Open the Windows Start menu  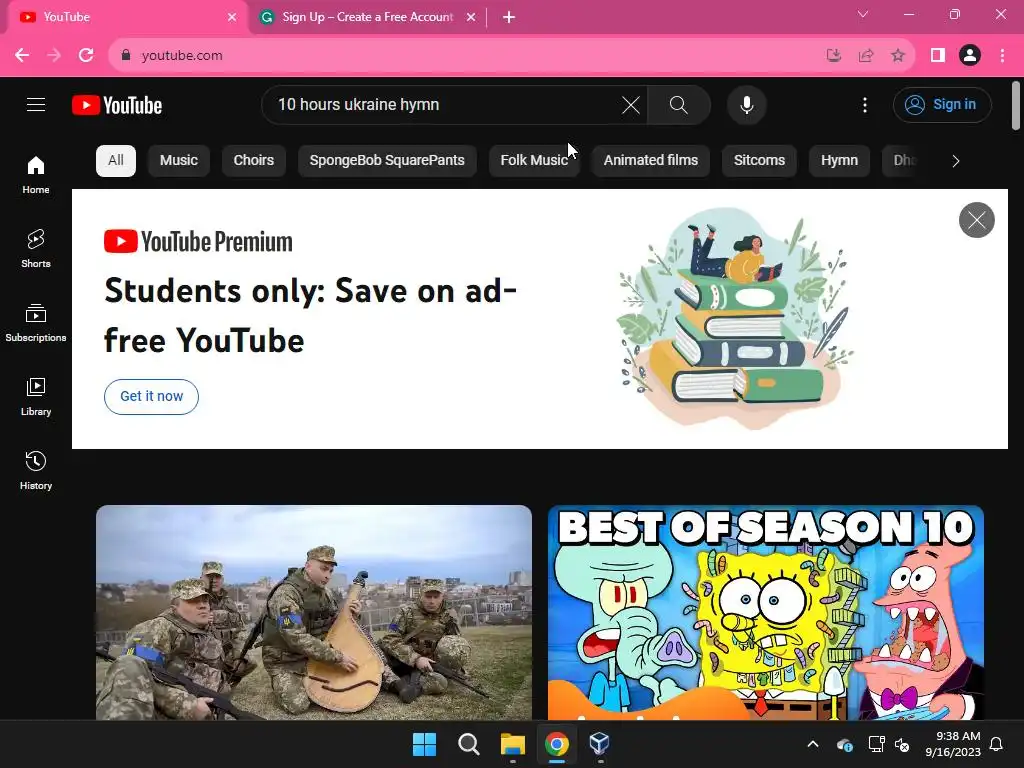coord(424,744)
